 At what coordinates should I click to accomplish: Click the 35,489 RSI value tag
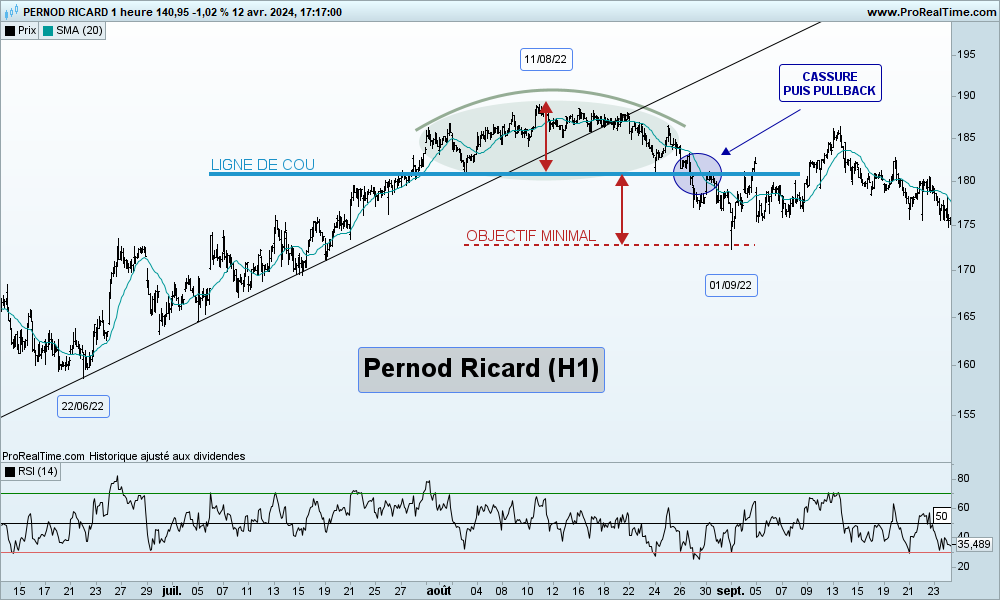click(974, 544)
